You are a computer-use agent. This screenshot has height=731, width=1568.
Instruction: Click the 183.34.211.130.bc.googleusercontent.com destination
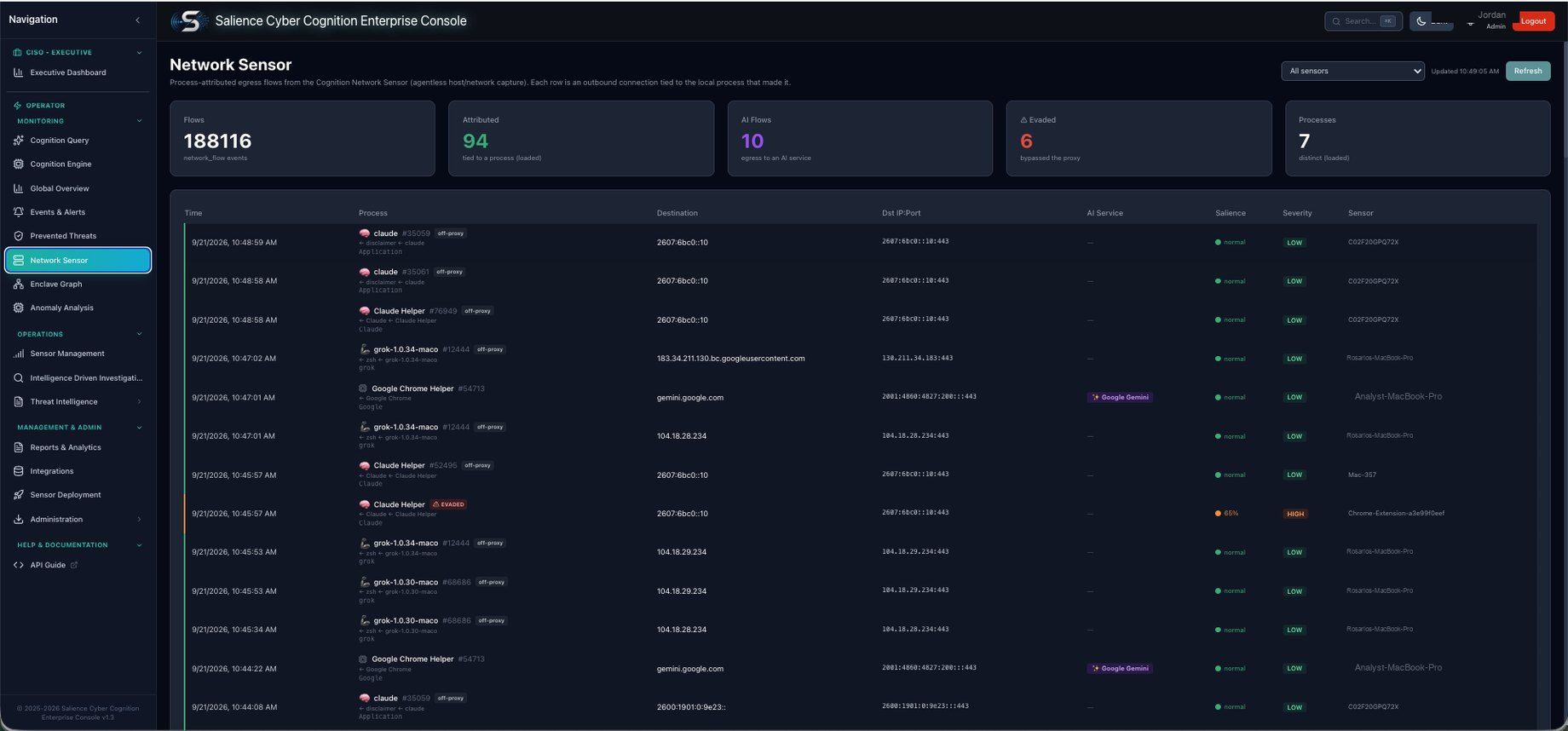tap(730, 359)
